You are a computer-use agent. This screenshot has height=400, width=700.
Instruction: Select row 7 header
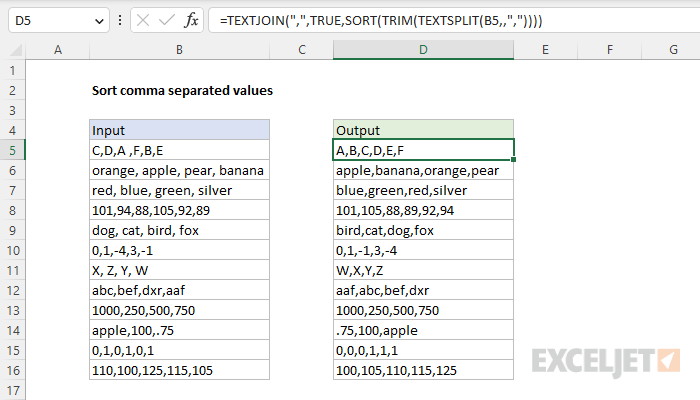click(12, 190)
